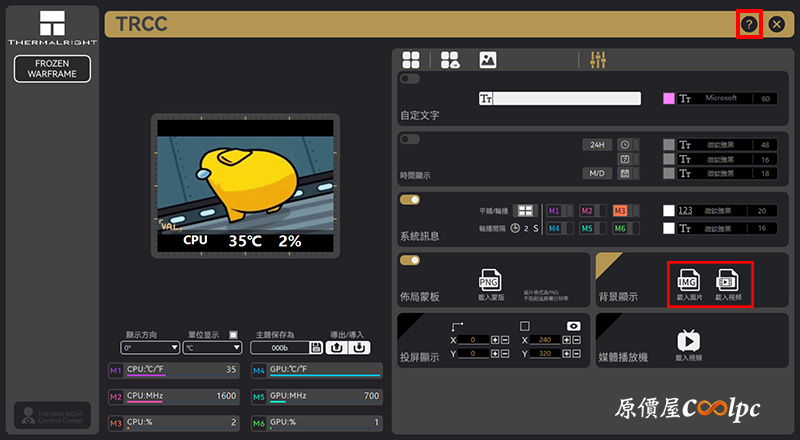The image size is (800, 440).
Task: Pick the white swatch beside the 123 font
Action: click(x=668, y=211)
